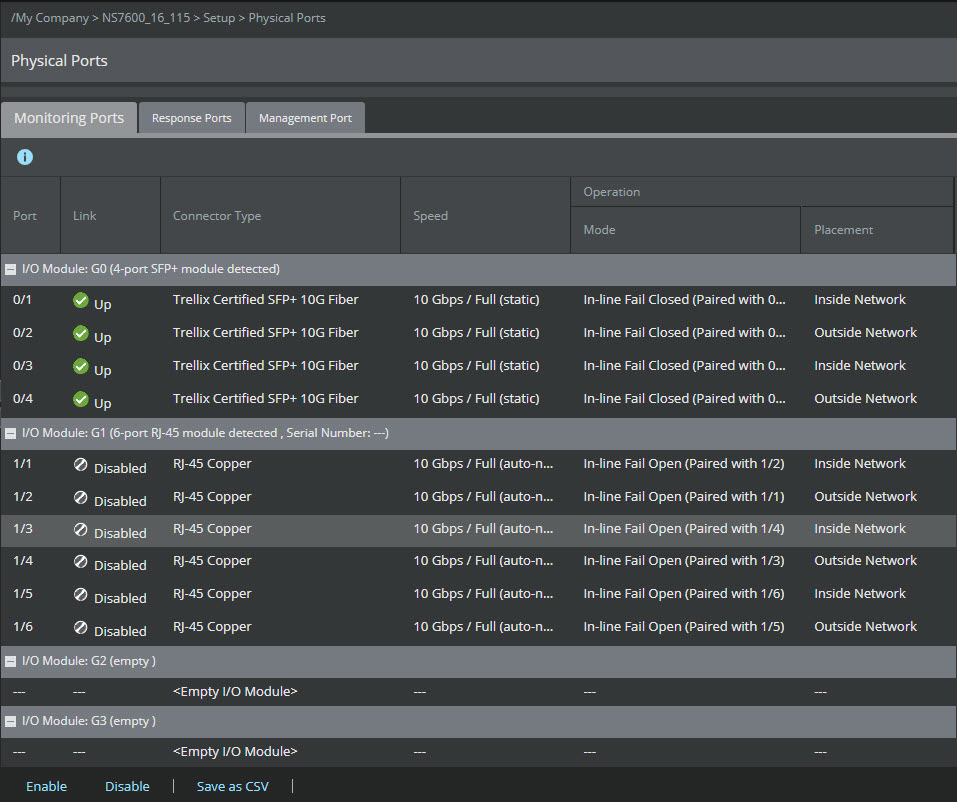Click the Disabled status icon for port 1/1
This screenshot has height=802, width=957.
tap(81, 464)
